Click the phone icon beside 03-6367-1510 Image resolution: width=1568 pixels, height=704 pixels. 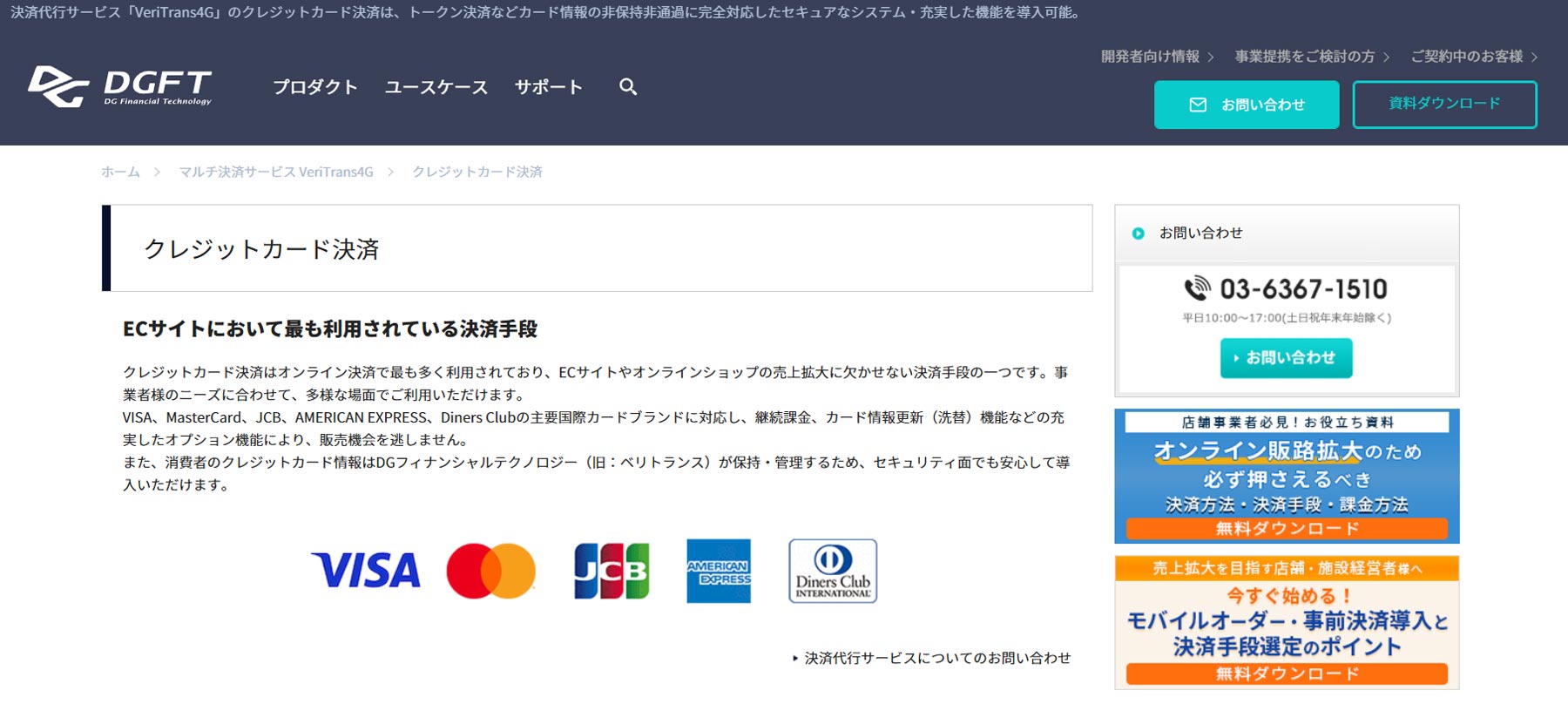click(x=1198, y=288)
